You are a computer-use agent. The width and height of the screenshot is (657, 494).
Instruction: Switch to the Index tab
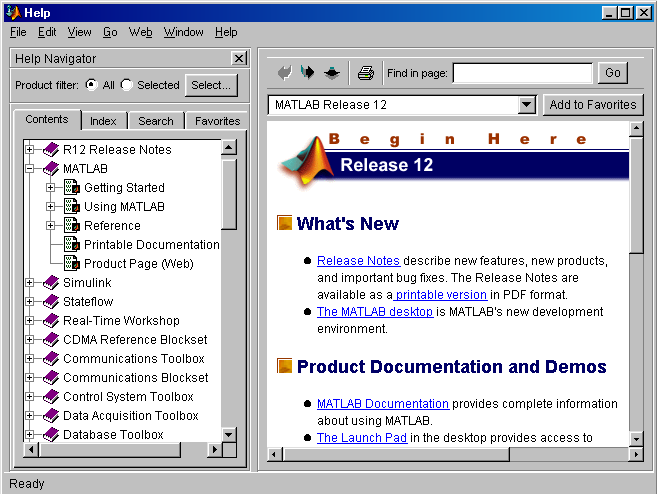(103, 121)
